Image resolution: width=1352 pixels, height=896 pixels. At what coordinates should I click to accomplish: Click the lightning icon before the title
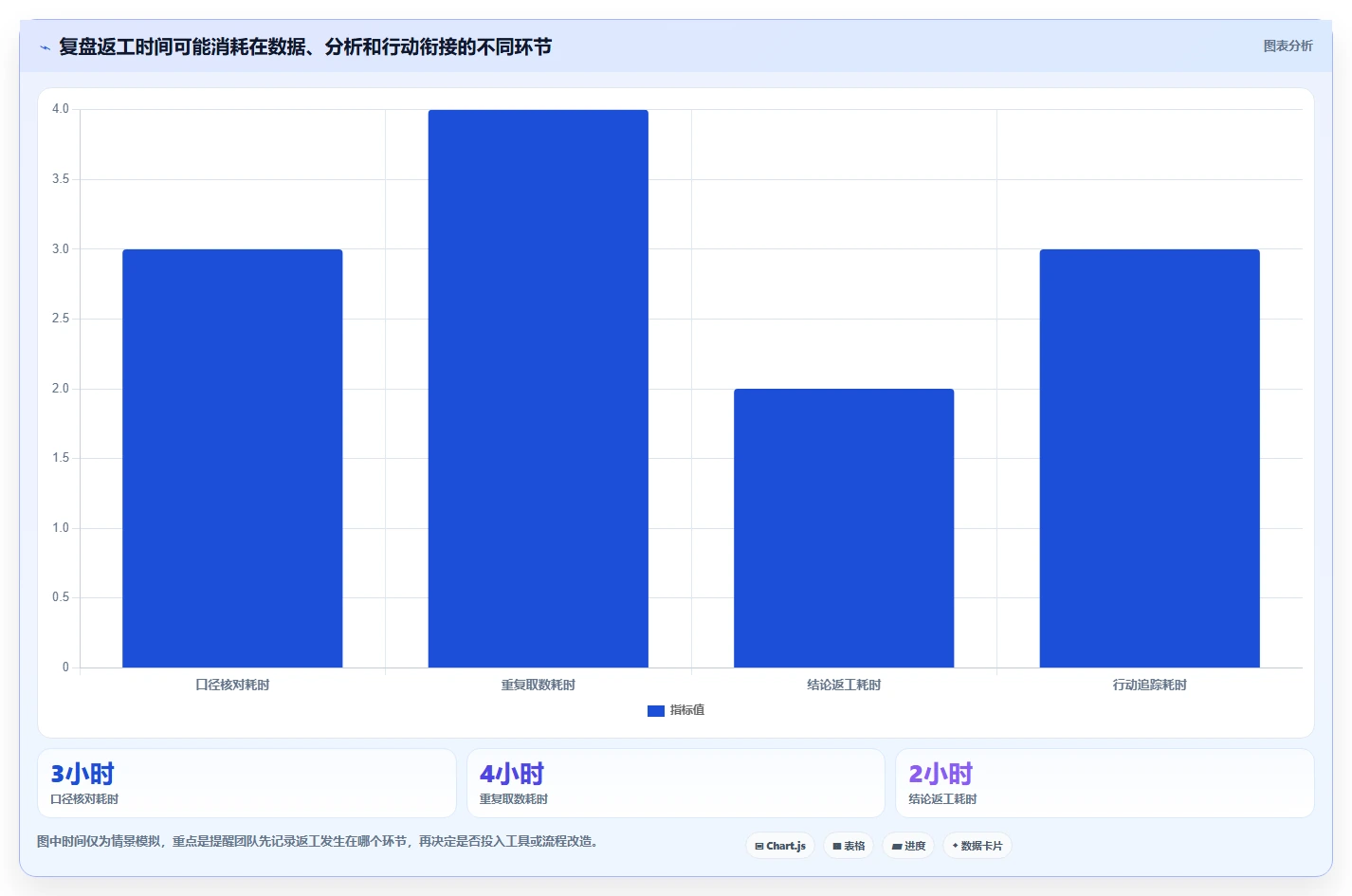click(x=45, y=47)
